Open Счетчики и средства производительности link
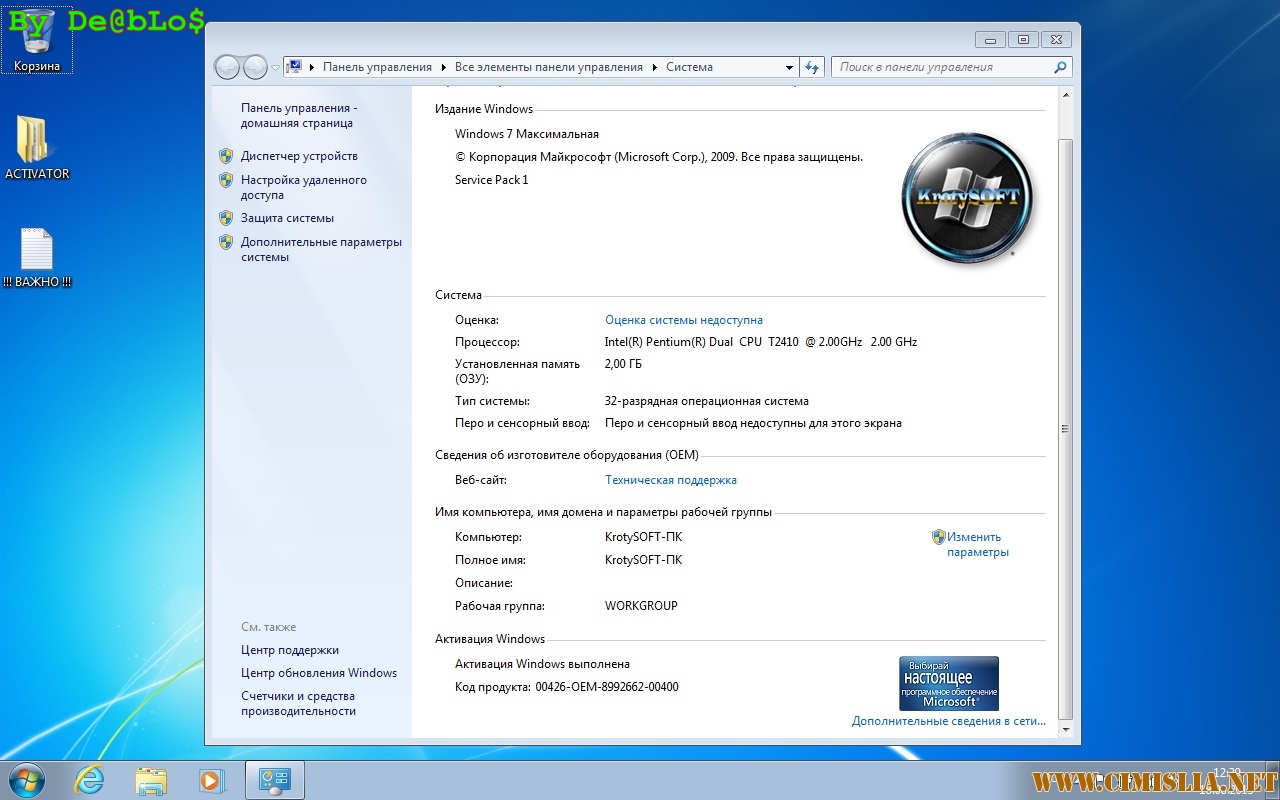This screenshot has width=1280, height=800. (x=298, y=703)
